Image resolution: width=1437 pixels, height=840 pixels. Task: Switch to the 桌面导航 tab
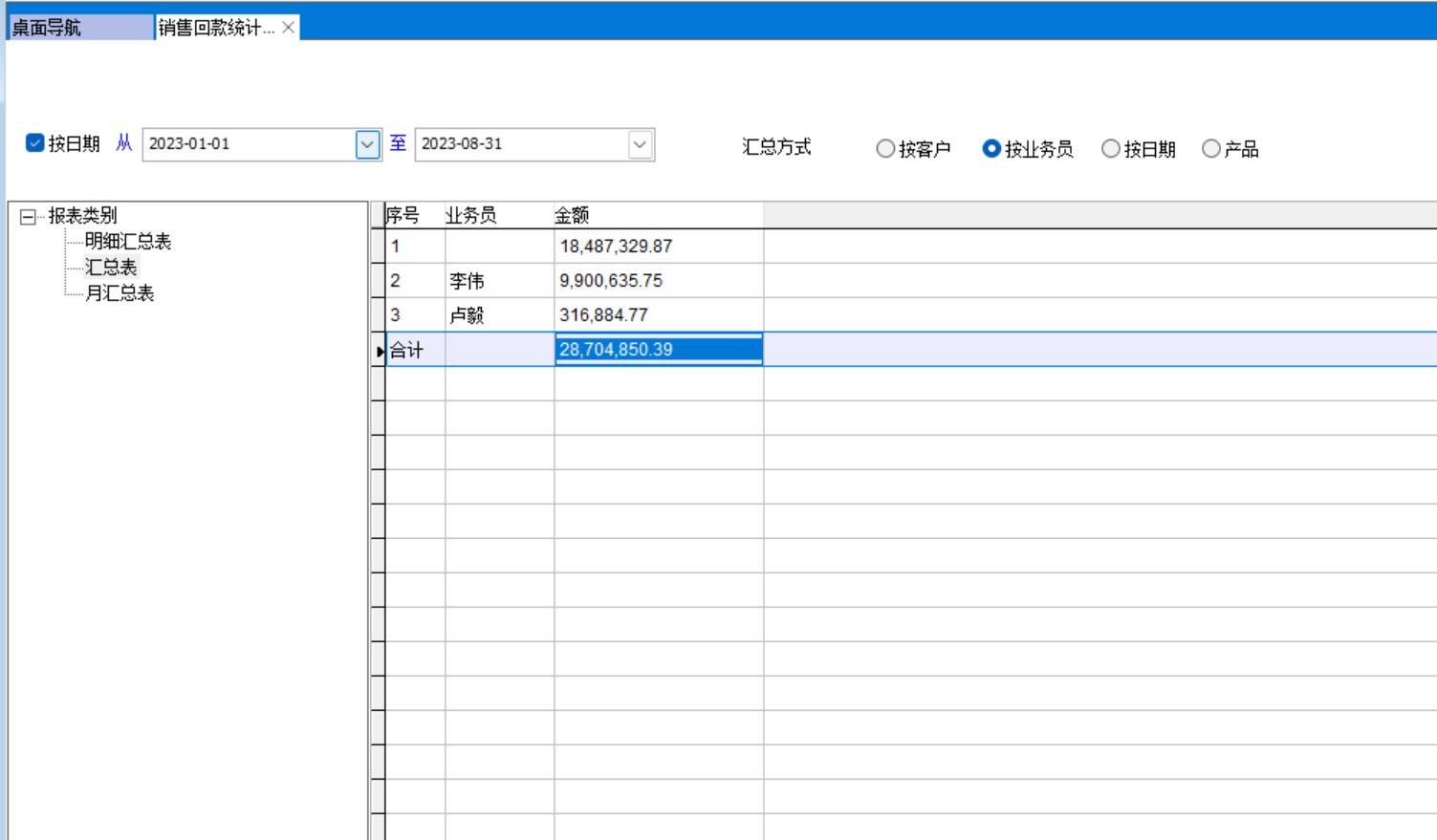[79, 28]
